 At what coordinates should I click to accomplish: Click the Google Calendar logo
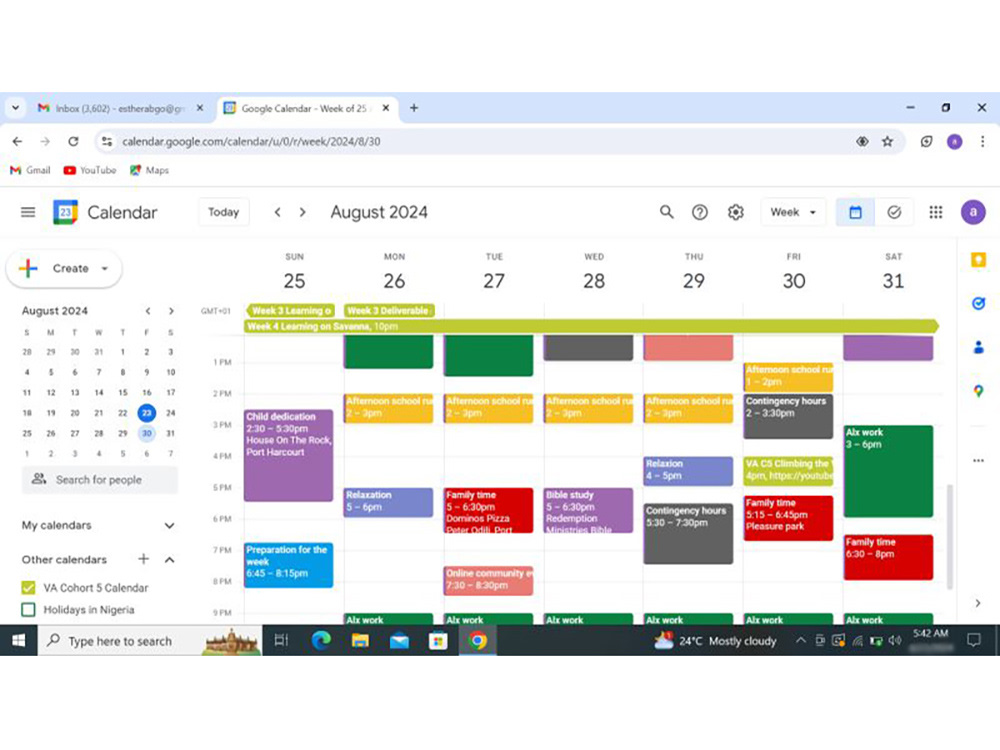65,212
